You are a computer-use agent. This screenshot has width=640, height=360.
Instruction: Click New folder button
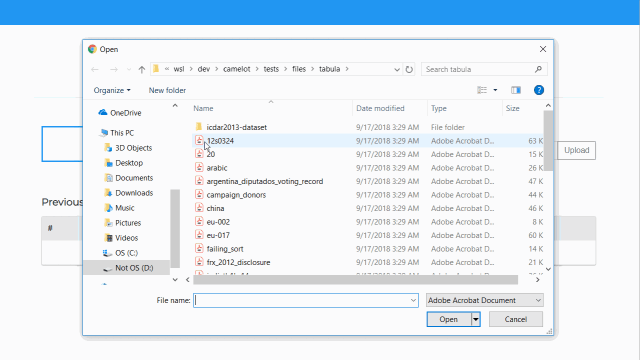click(x=167, y=90)
